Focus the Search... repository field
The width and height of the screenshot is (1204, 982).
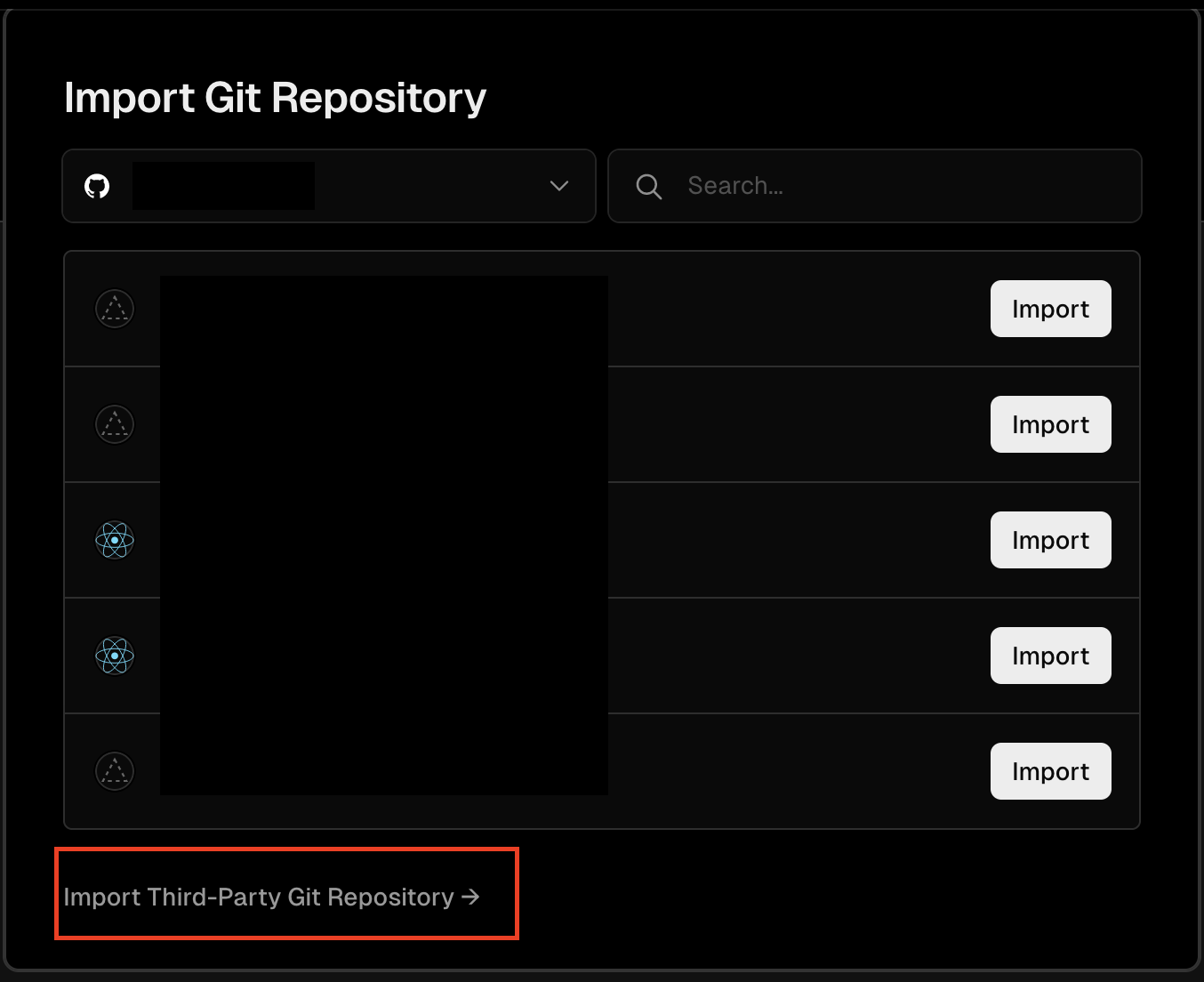[875, 186]
